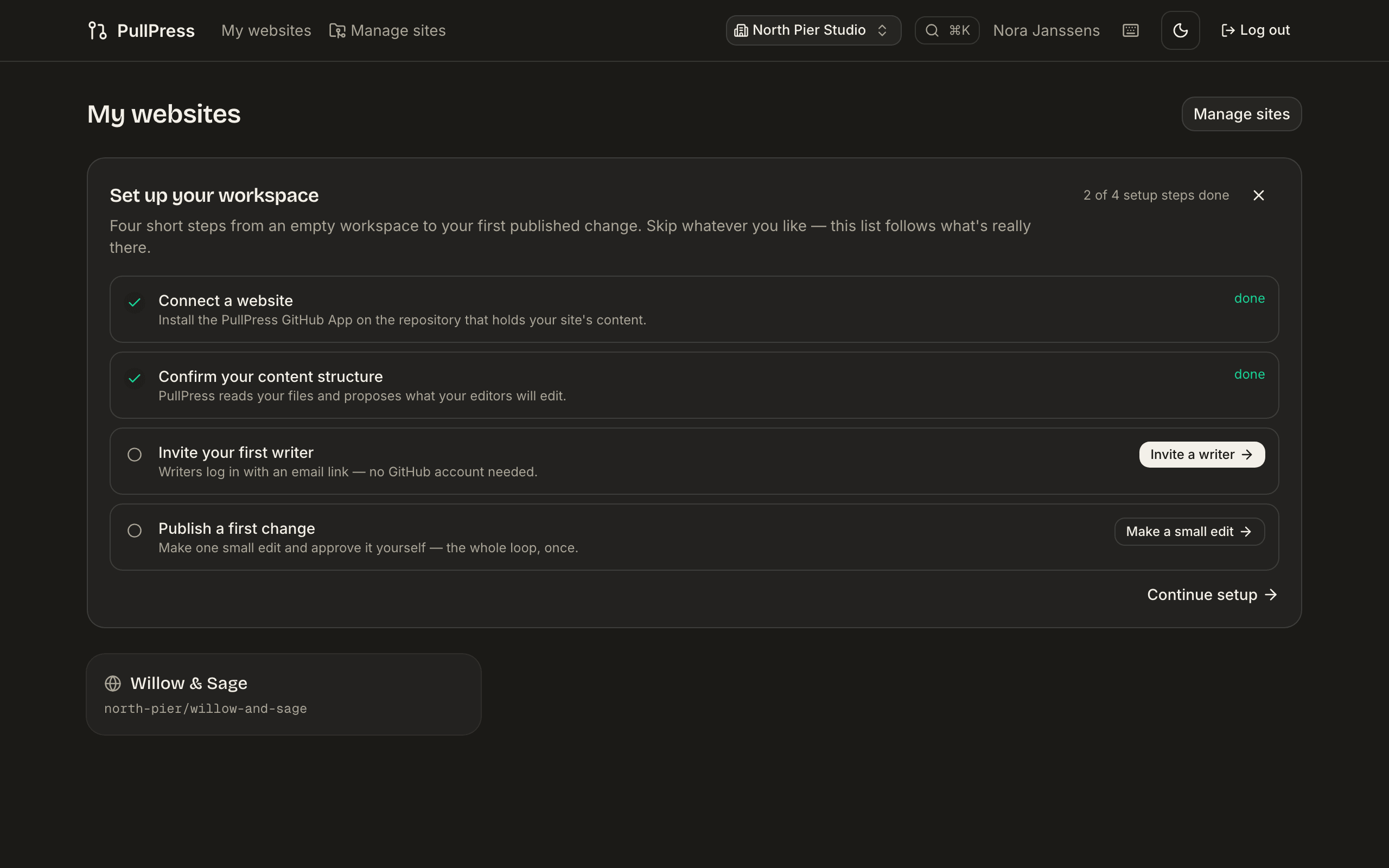Open the ⌘K search box
Image resolution: width=1389 pixels, height=868 pixels.
946,30
